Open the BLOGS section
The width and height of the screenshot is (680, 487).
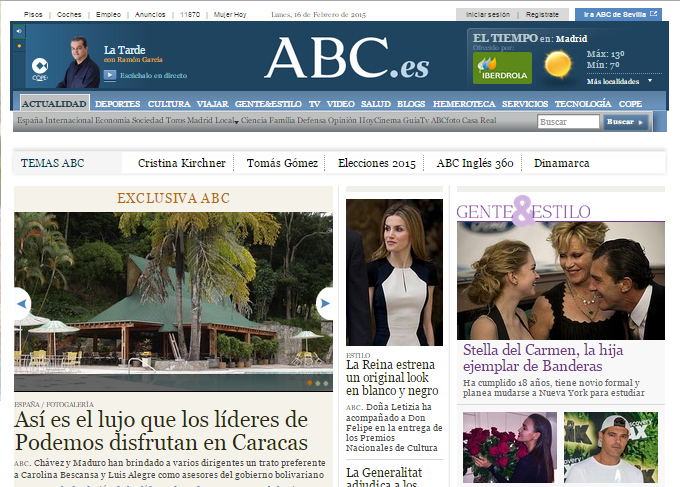click(411, 104)
